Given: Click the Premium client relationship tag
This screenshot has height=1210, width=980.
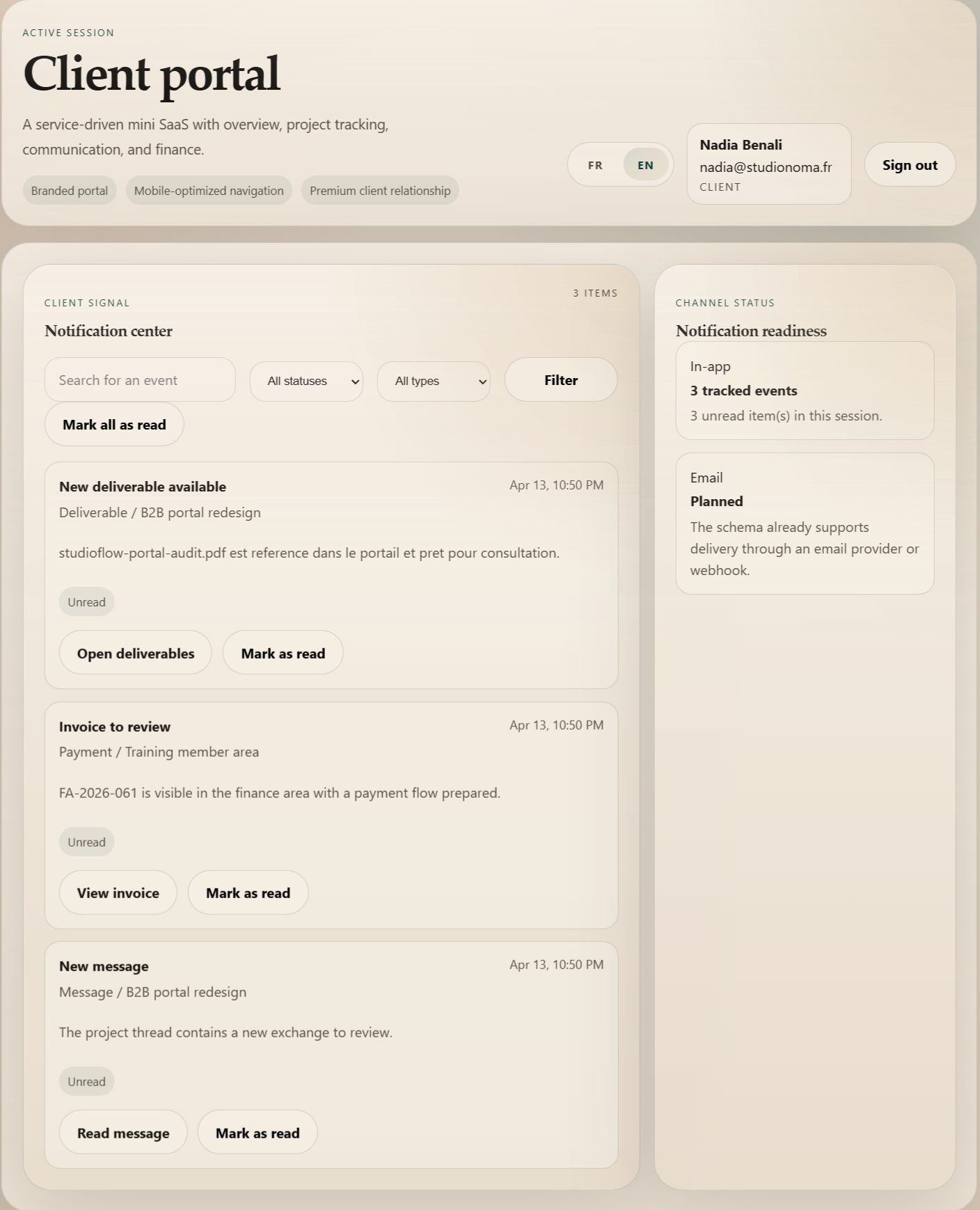Looking at the screenshot, I should click(x=380, y=191).
